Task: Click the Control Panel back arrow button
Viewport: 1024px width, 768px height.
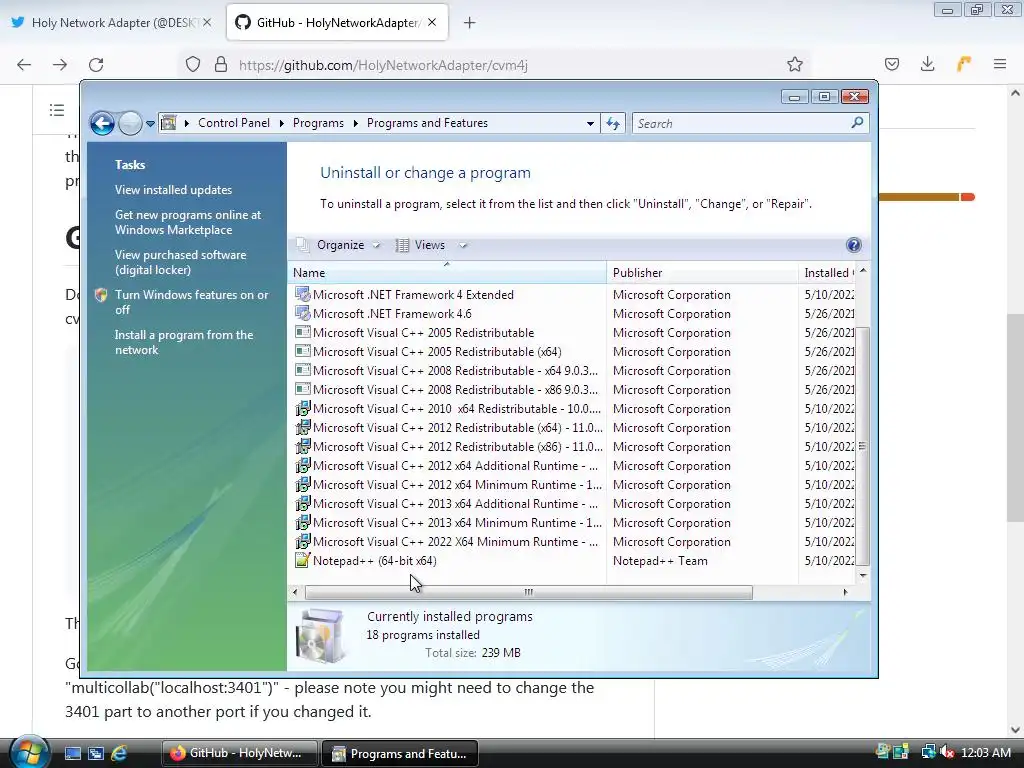Action: 103,123
